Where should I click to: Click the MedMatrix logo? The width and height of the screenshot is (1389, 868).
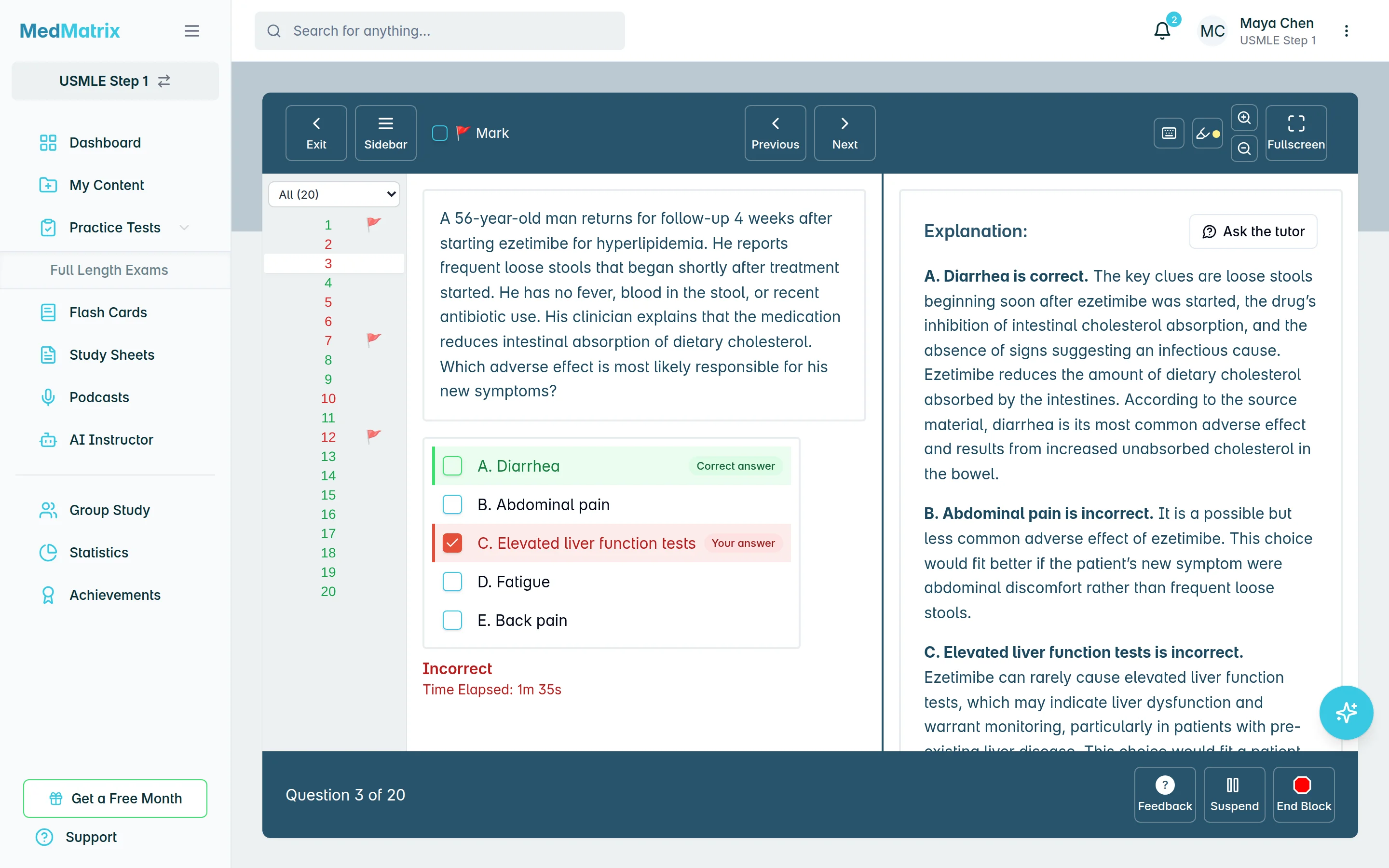click(69, 31)
